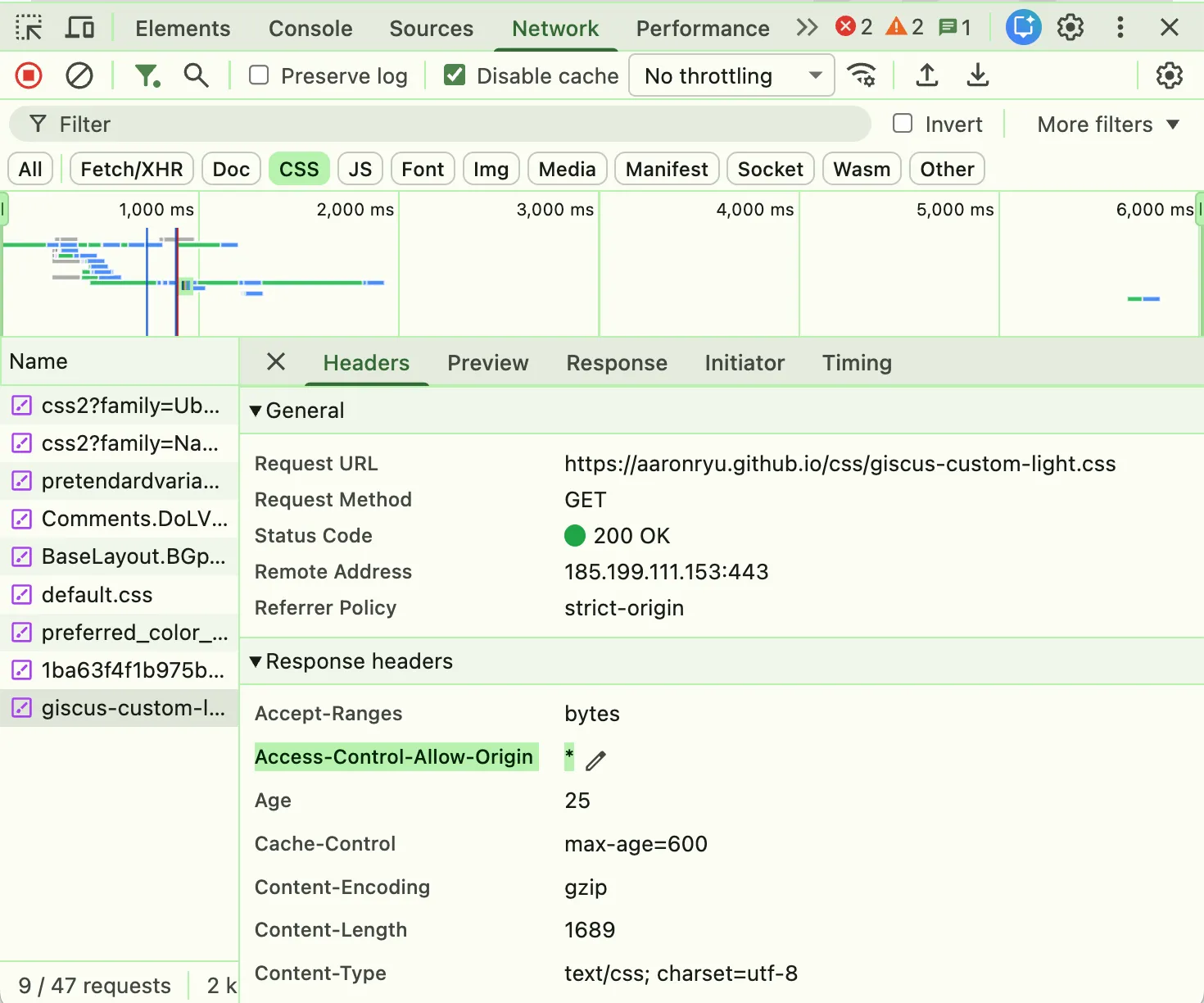Show the issues message count
This screenshot has width=1204, height=1003.
[955, 27]
